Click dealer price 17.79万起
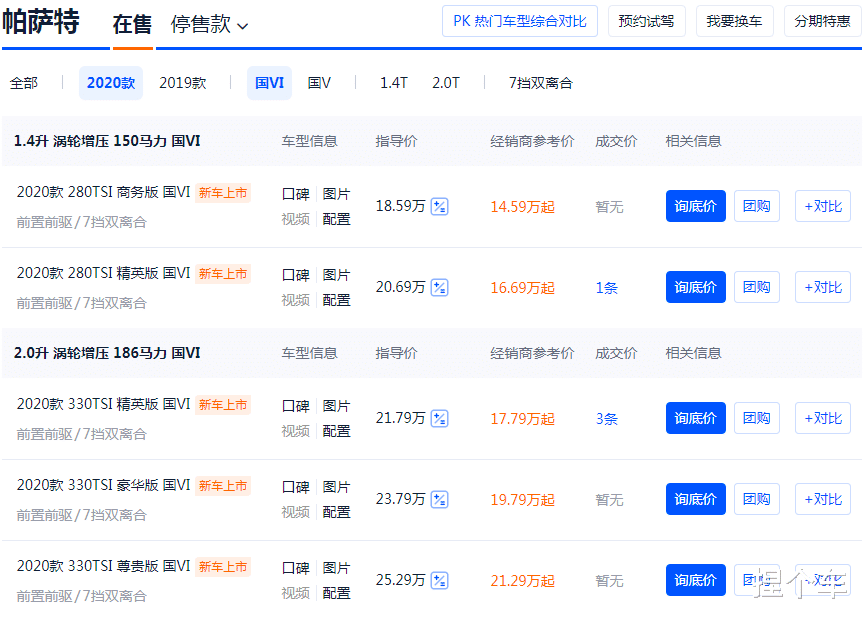This screenshot has width=864, height=620. [x=522, y=419]
